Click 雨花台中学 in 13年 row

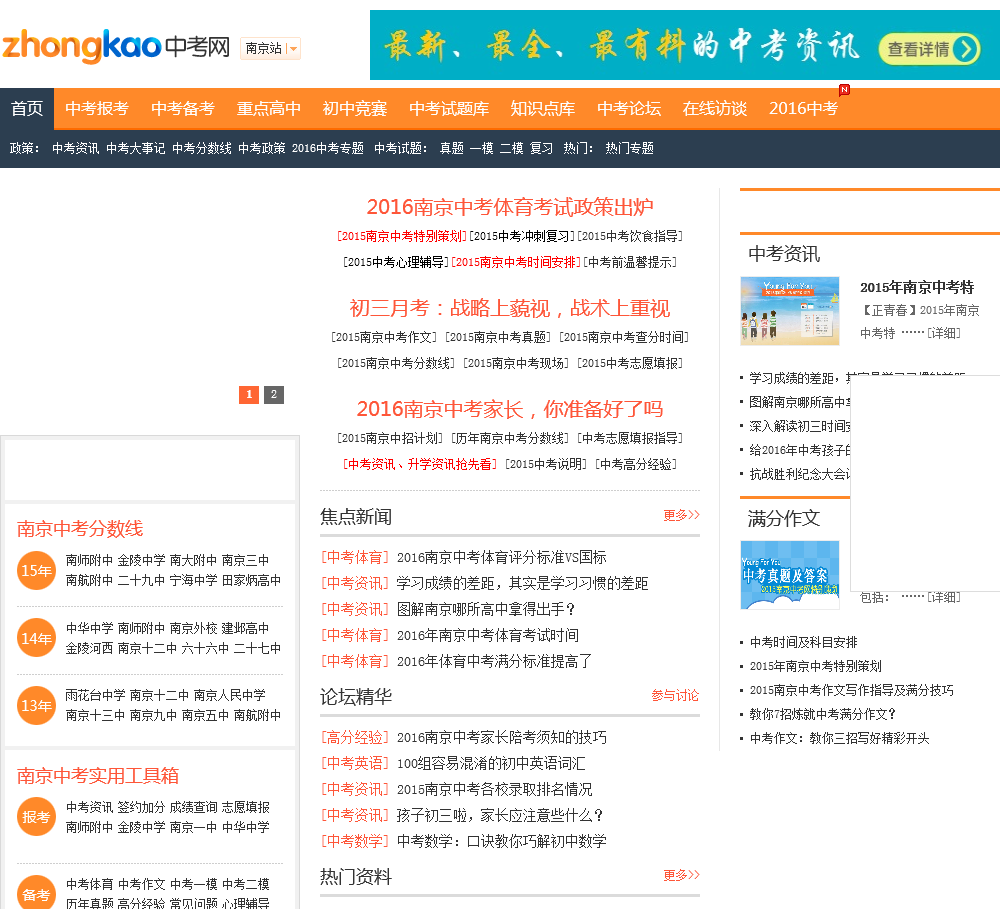(x=95, y=695)
